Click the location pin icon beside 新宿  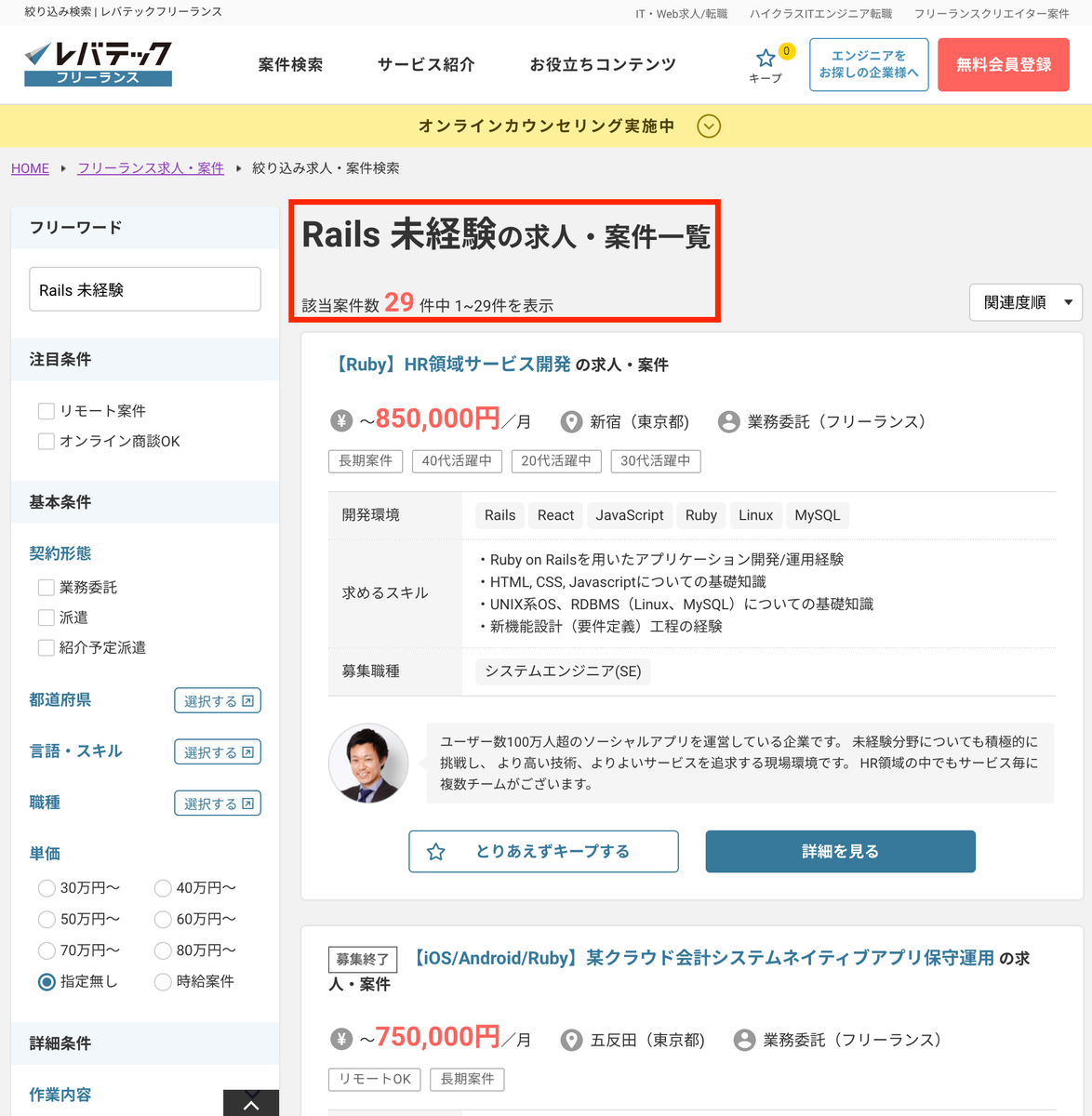[571, 422]
